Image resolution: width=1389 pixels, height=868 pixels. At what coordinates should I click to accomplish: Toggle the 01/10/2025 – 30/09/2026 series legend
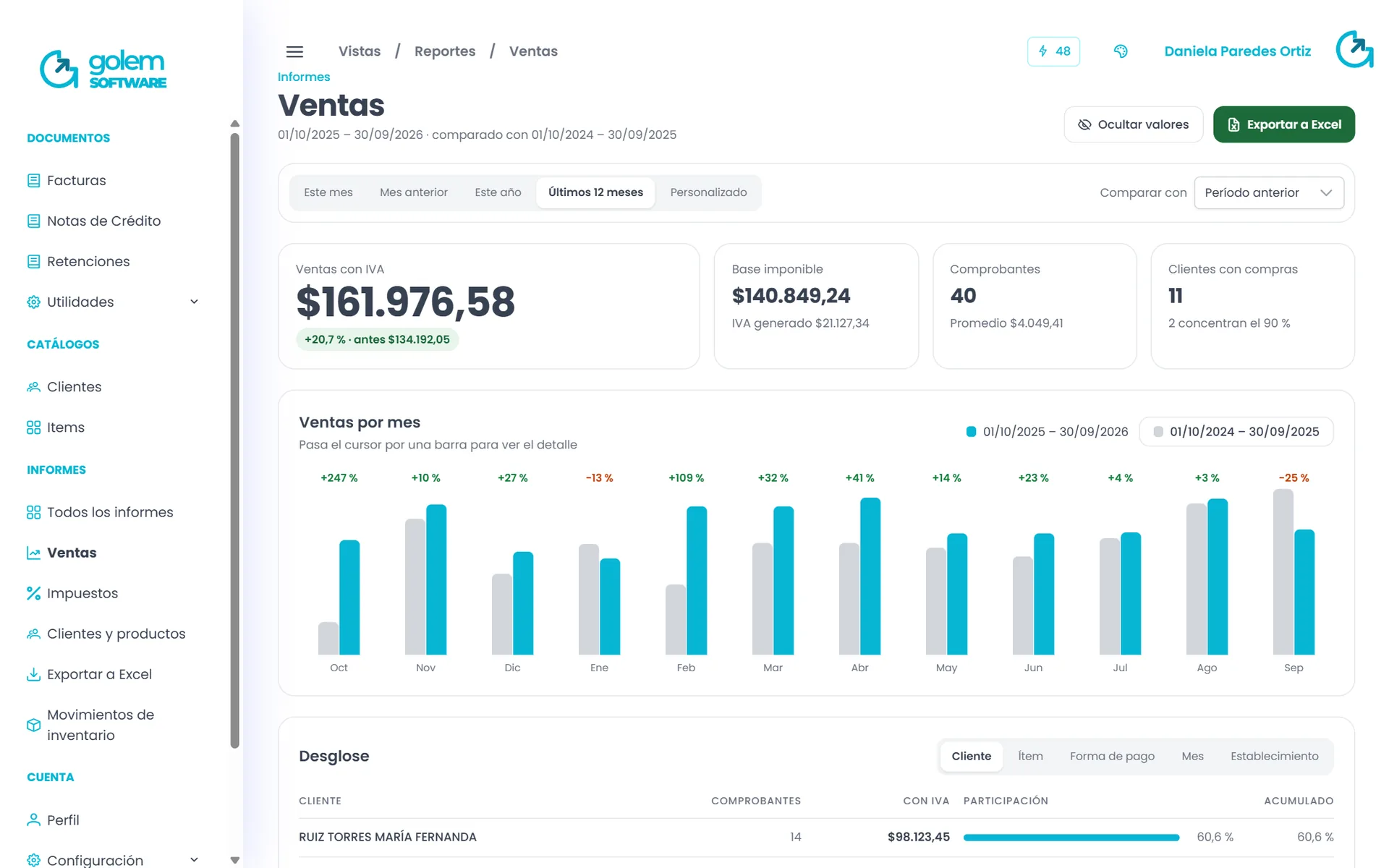pos(1047,432)
